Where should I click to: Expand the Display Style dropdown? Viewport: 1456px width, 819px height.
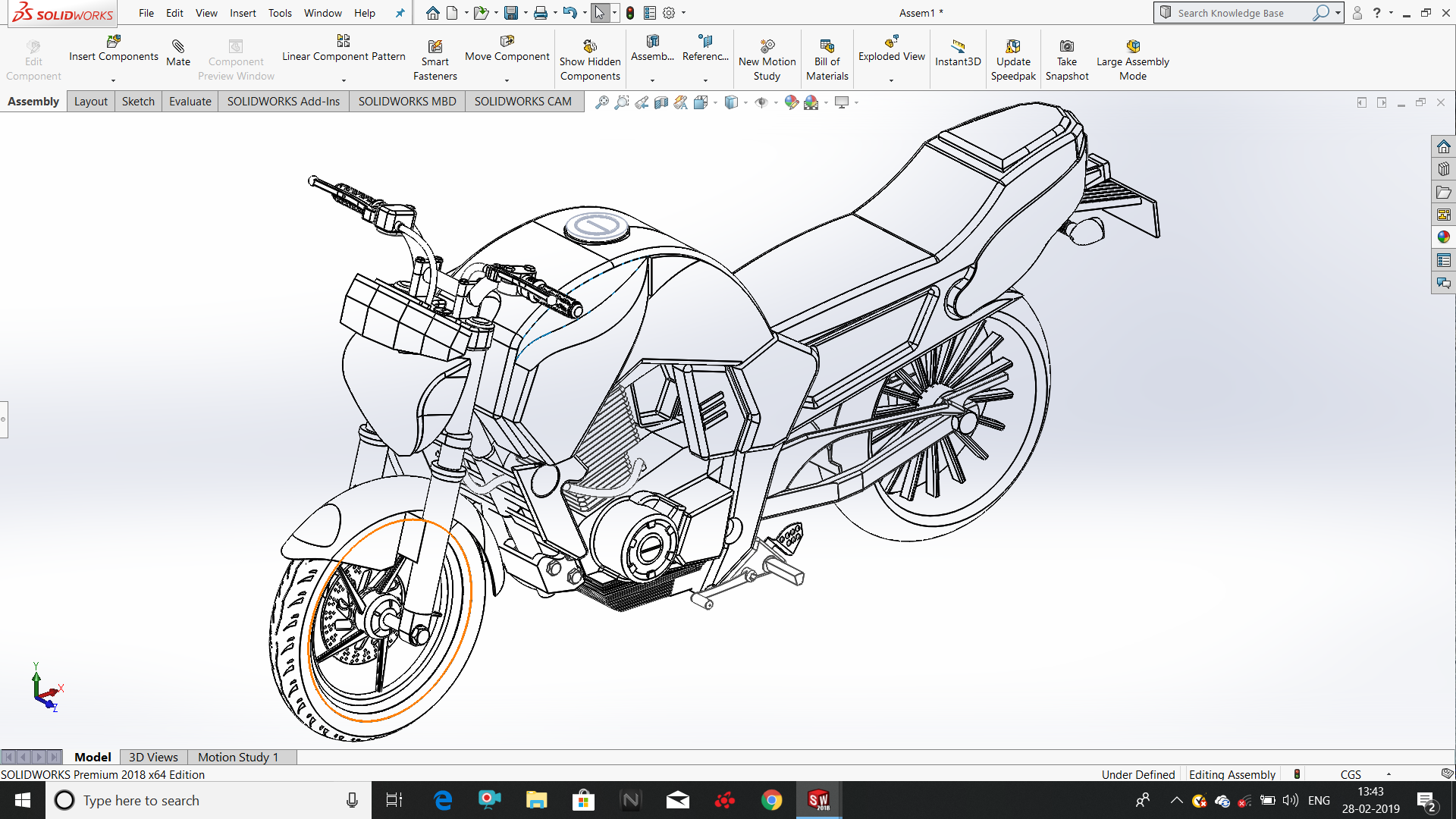[747, 102]
